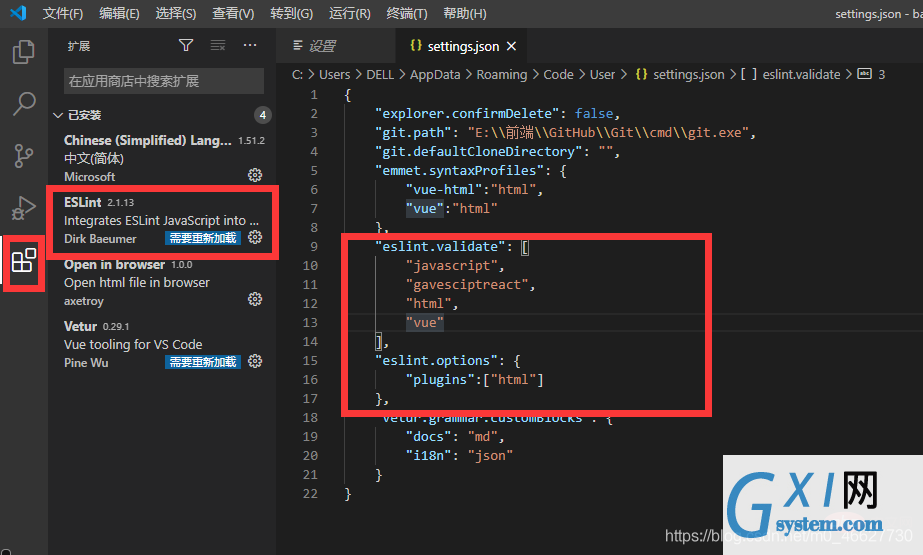The image size is (923, 555).
Task: Click Vetur 需要重新加载 reload button
Action: pos(203,362)
